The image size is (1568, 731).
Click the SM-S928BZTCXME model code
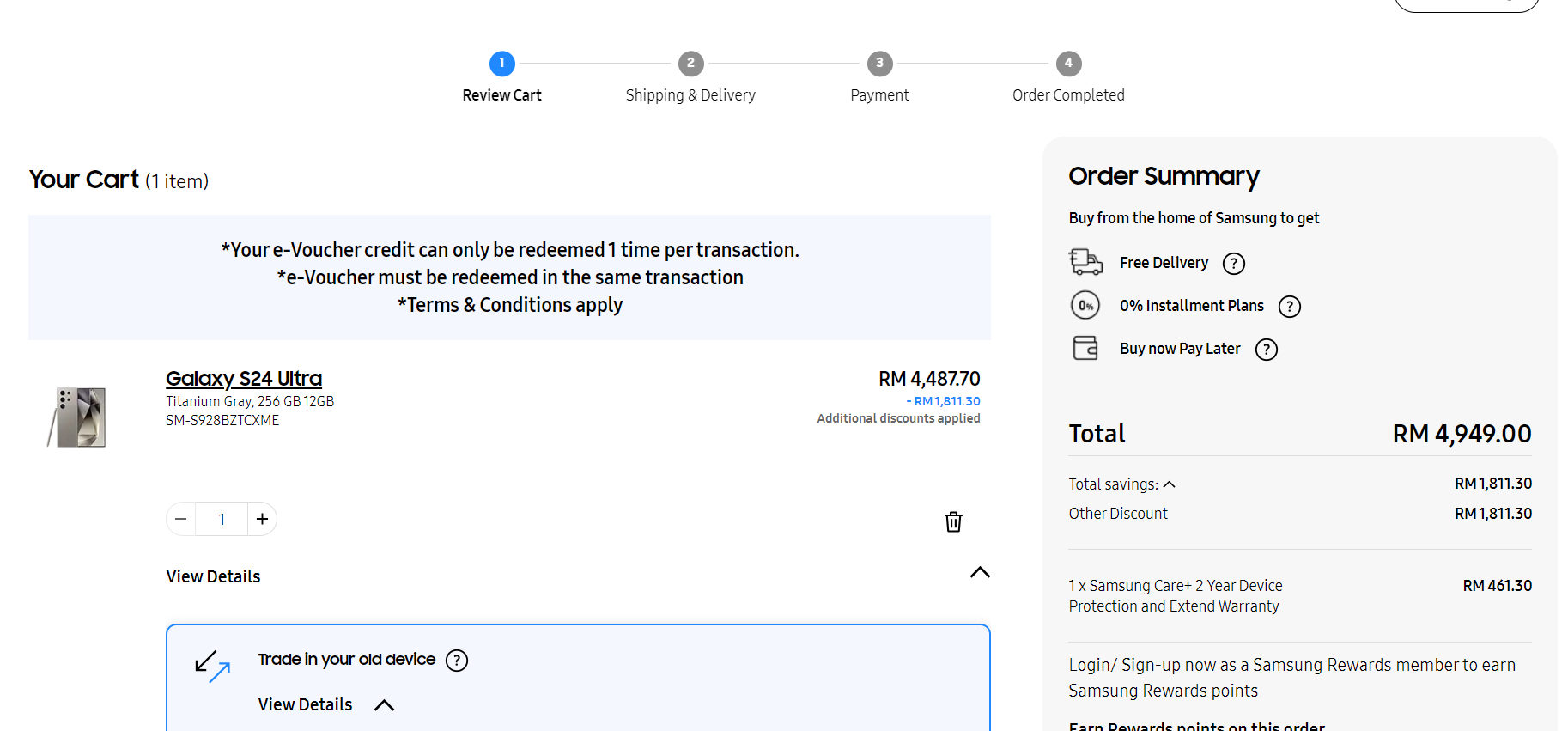coord(222,420)
